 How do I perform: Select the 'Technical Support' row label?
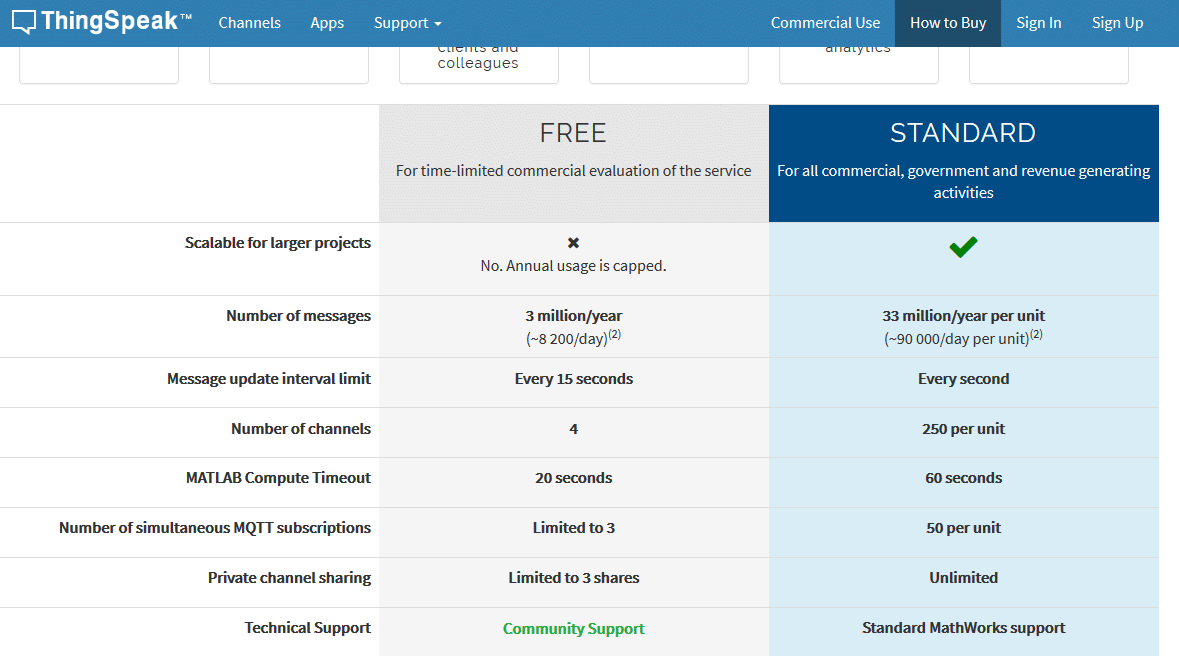pyautogui.click(x=308, y=628)
